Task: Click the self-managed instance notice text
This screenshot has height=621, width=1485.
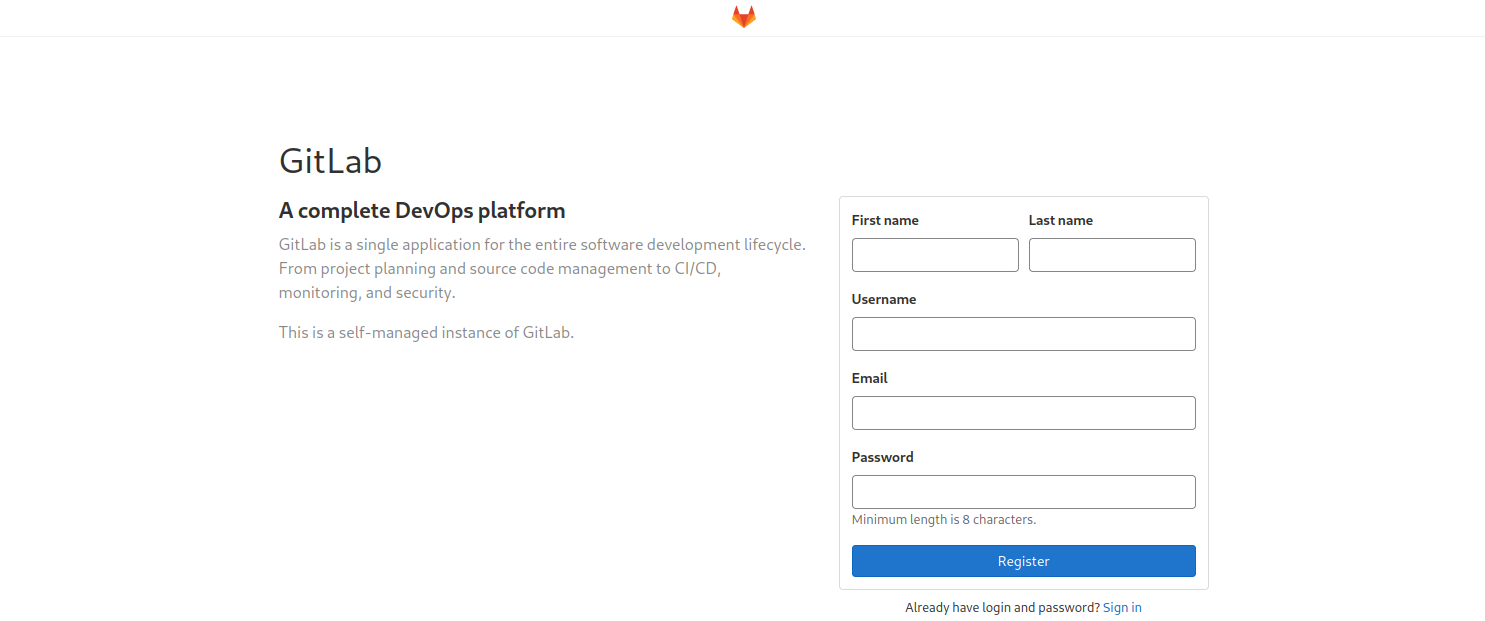Action: [x=426, y=332]
